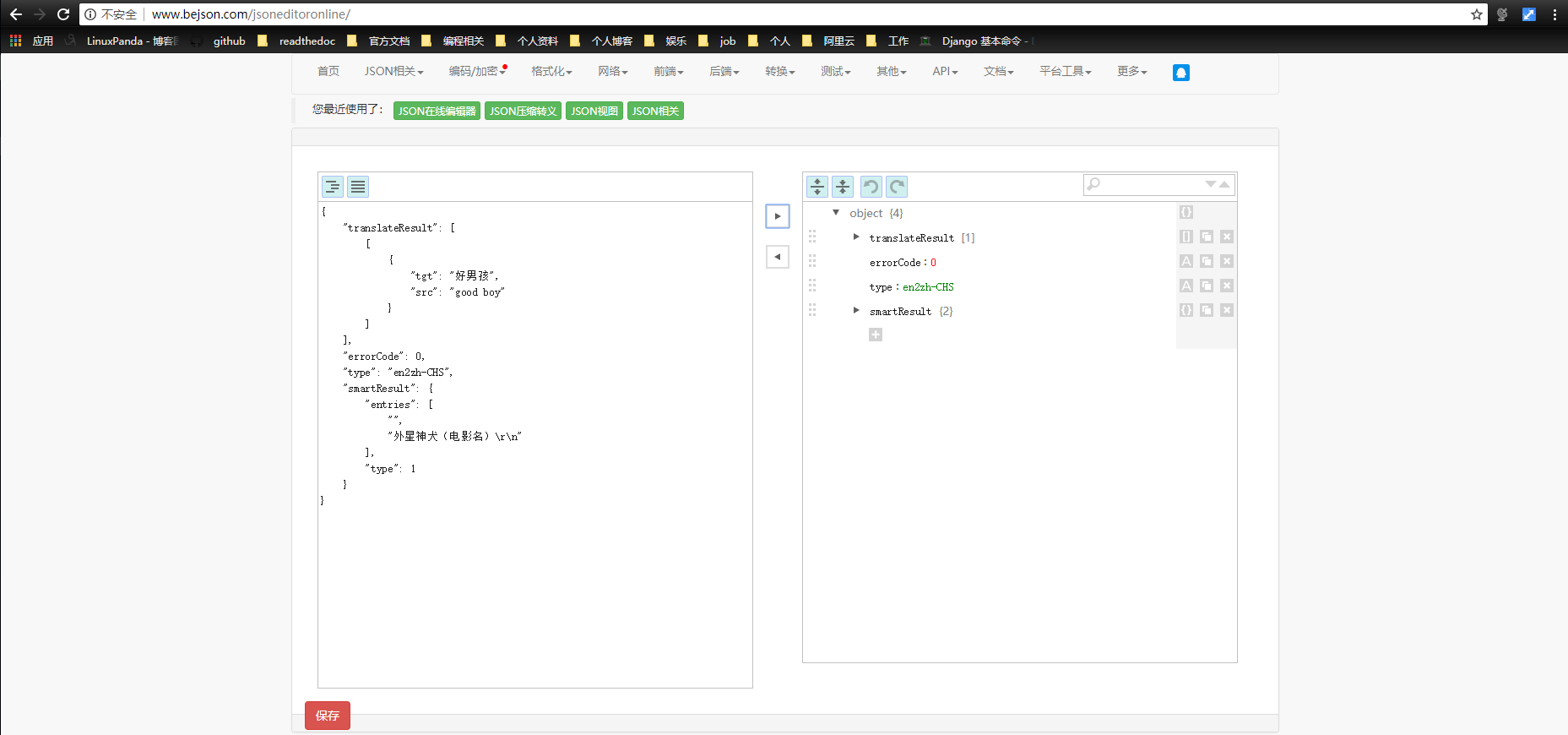Click the browser address bar URL
Screen dimensions: 1568x735
coord(251,14)
